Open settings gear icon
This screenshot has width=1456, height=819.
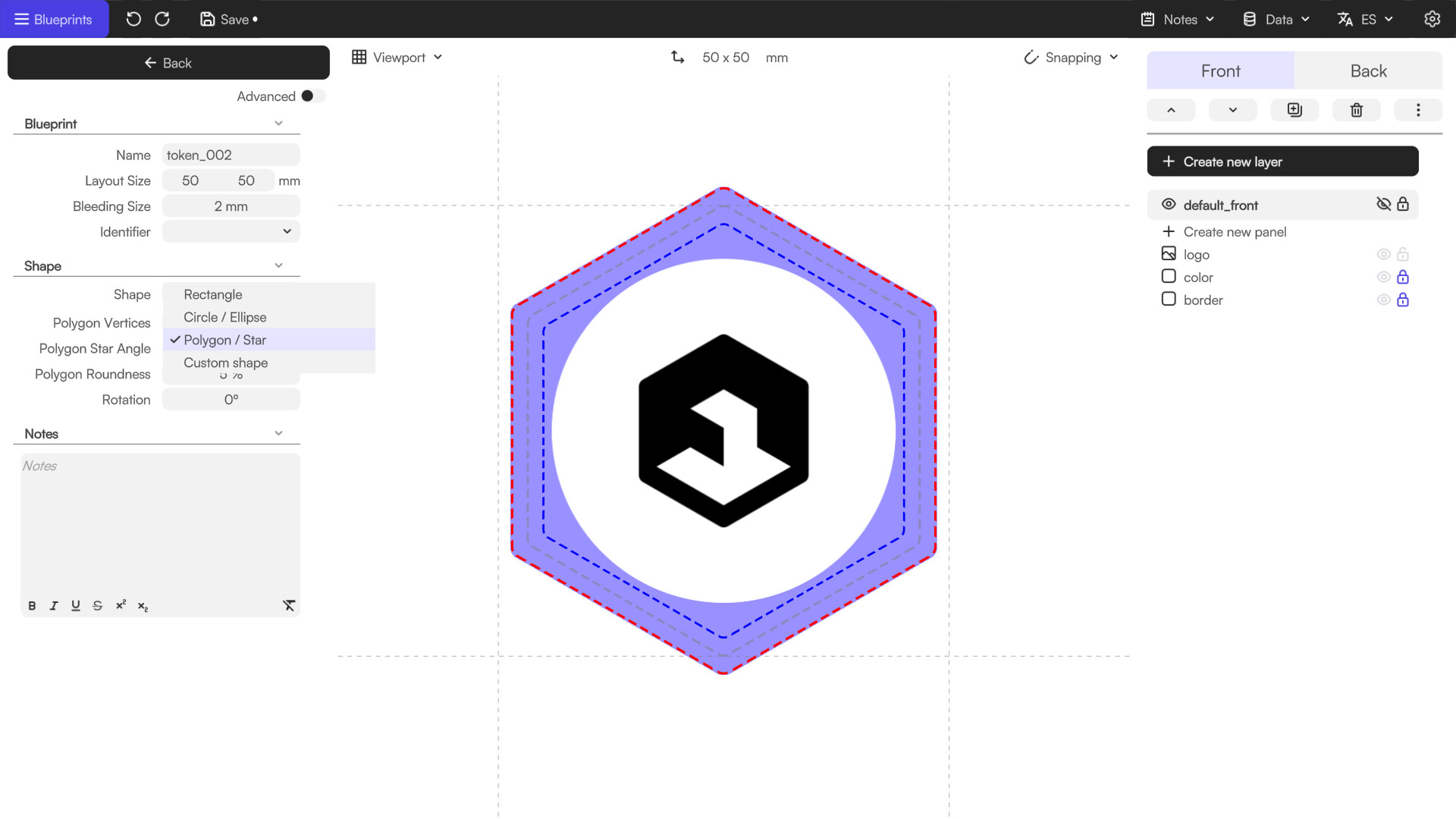point(1432,19)
